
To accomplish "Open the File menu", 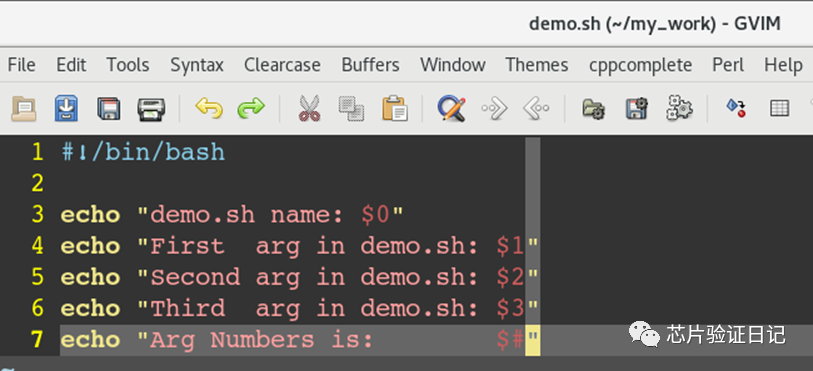I will [x=22, y=65].
